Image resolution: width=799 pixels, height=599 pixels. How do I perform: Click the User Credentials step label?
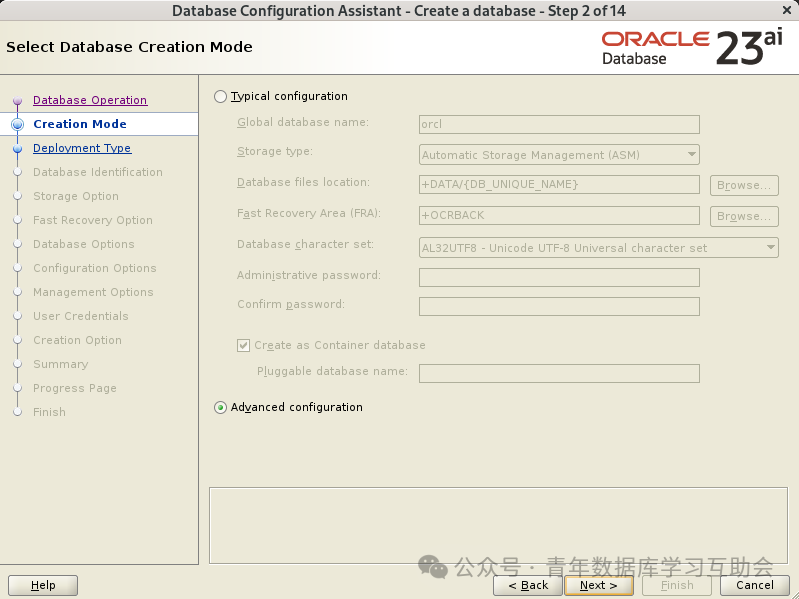pyautogui.click(x=81, y=316)
